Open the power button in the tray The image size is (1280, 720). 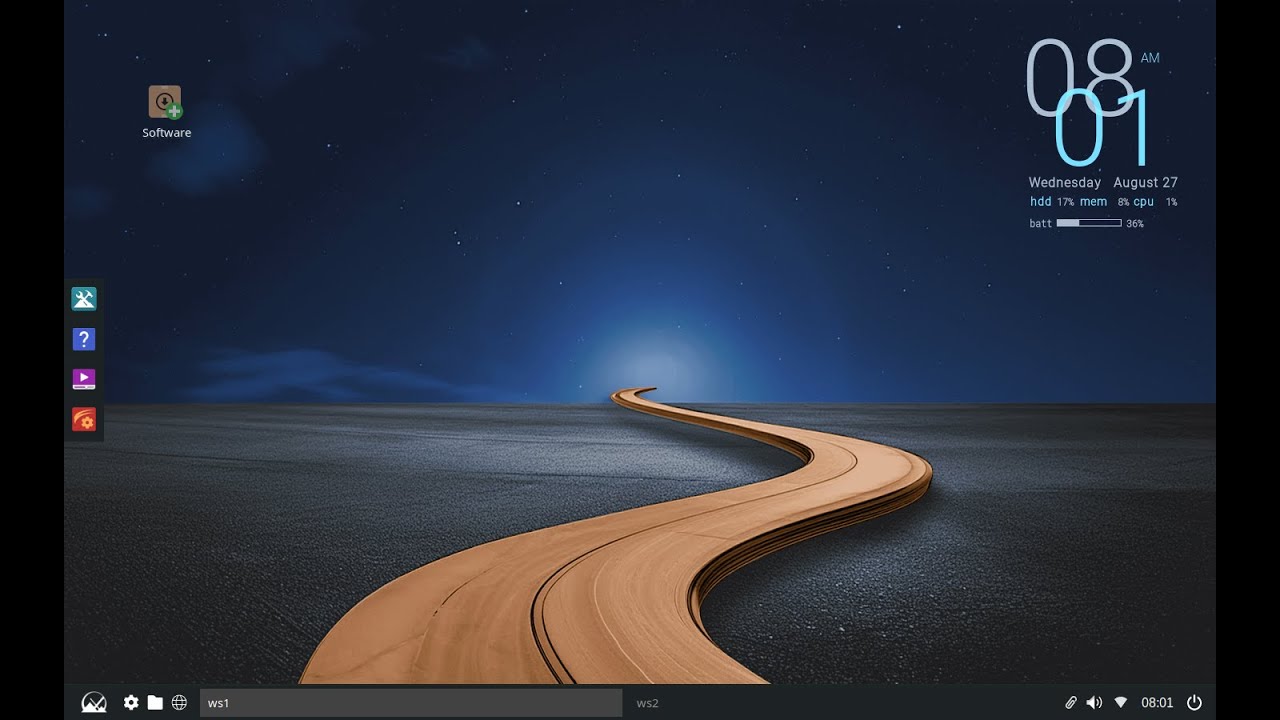pos(1195,702)
